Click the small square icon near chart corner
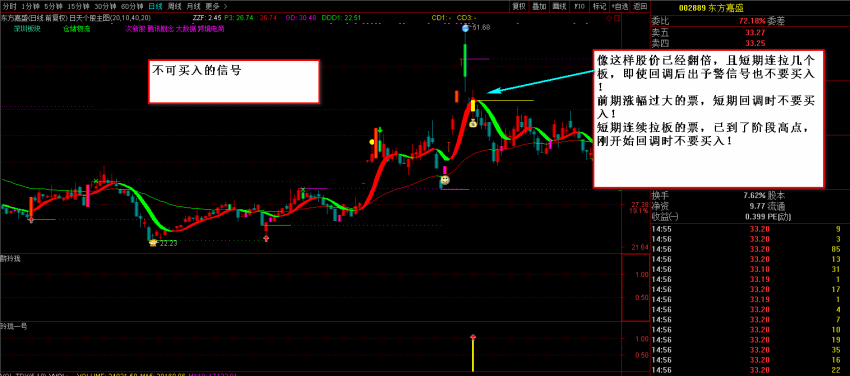This screenshot has height=376, width=850. (x=616, y=18)
